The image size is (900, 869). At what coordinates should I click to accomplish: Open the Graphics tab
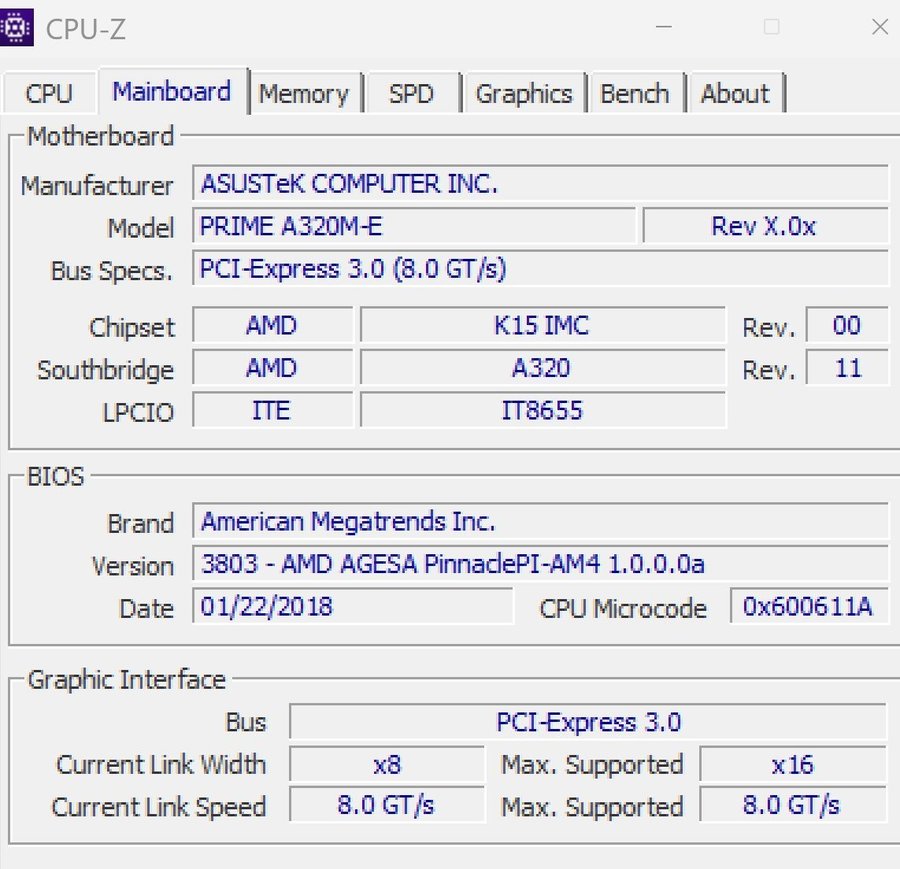click(525, 94)
